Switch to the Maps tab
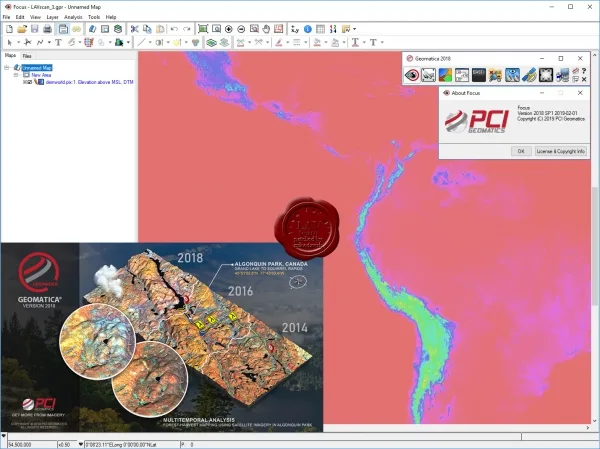Image resolution: width=600 pixels, height=449 pixels. pos(10,56)
